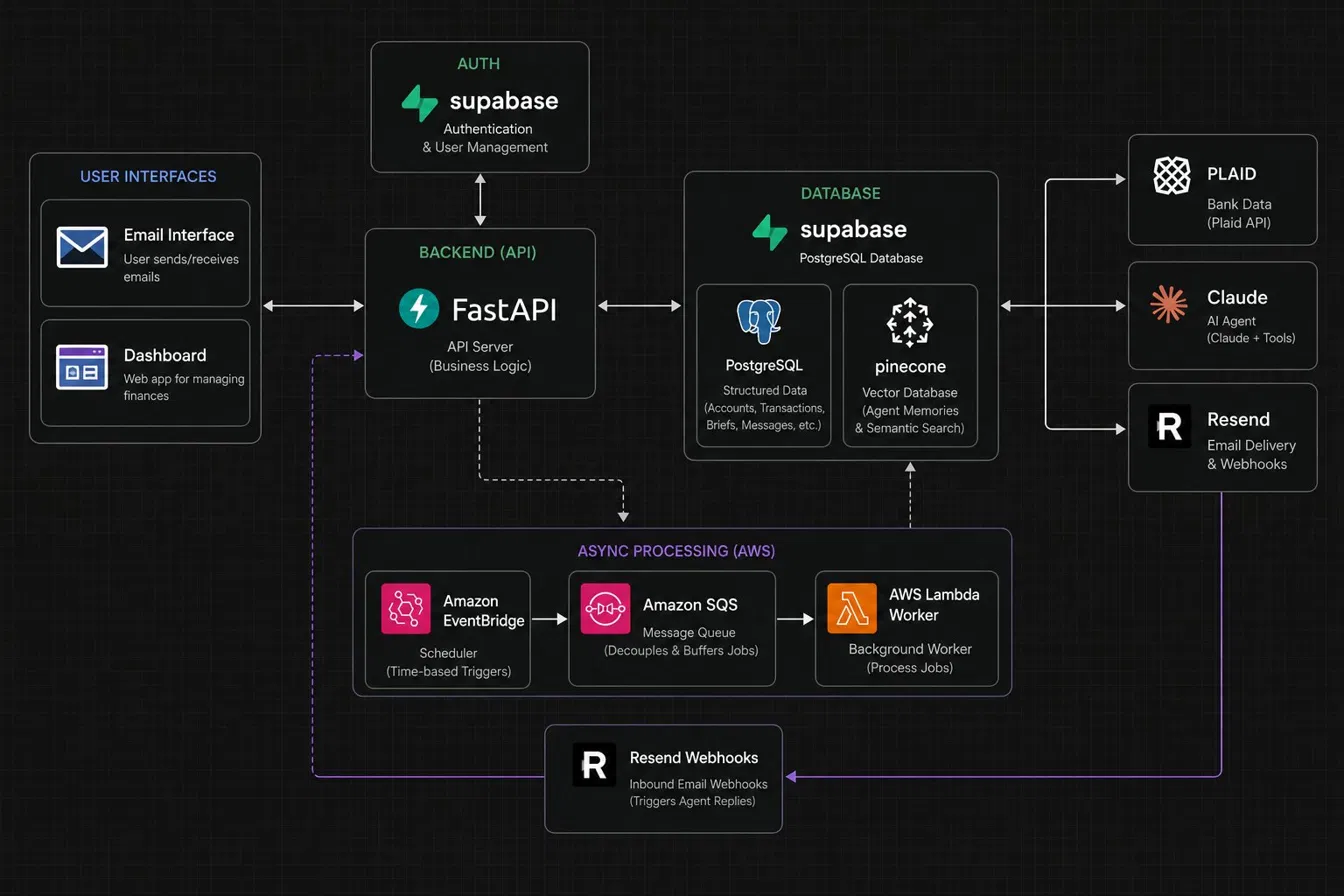The width and height of the screenshot is (1344, 896).
Task: Click the 'Amazon SQS' title text
Action: click(690, 605)
